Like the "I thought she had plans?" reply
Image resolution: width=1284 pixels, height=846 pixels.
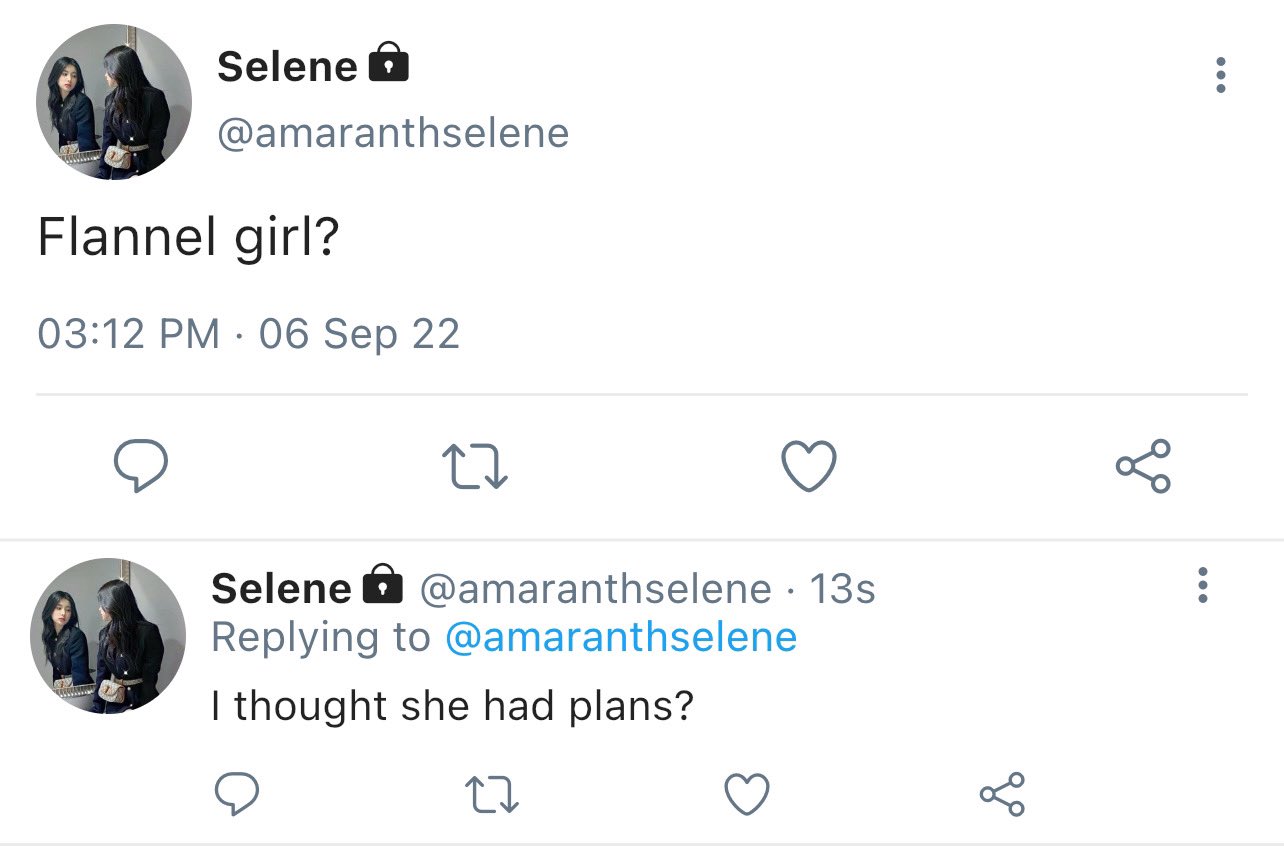tap(747, 794)
